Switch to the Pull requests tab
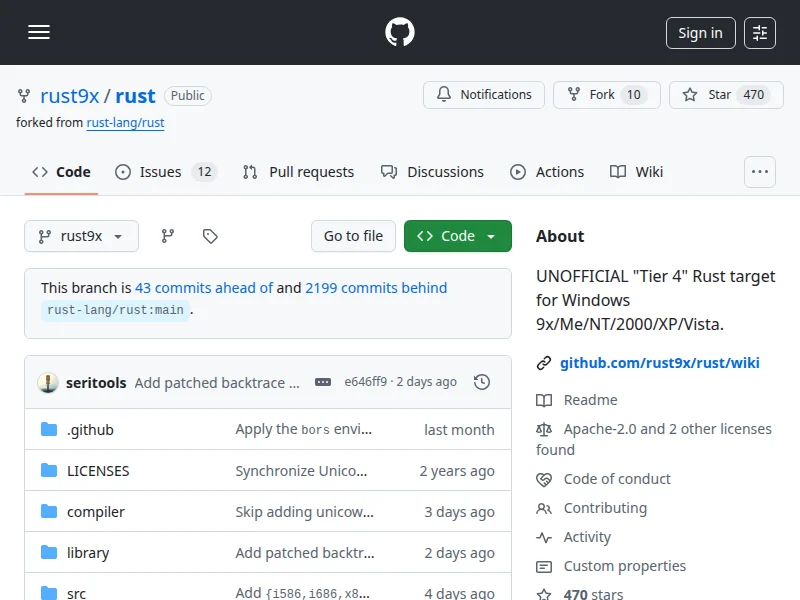Image resolution: width=800 pixels, height=600 pixels. point(298,172)
